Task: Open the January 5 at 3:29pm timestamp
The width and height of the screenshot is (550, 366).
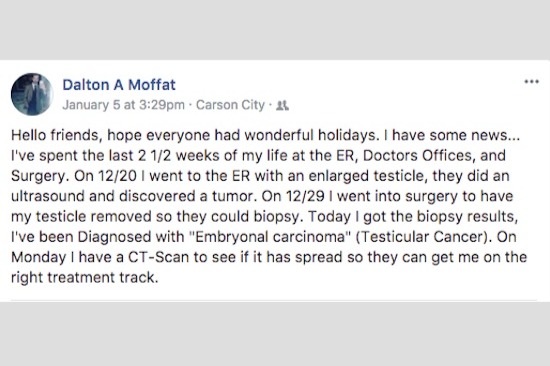Action: point(123,105)
